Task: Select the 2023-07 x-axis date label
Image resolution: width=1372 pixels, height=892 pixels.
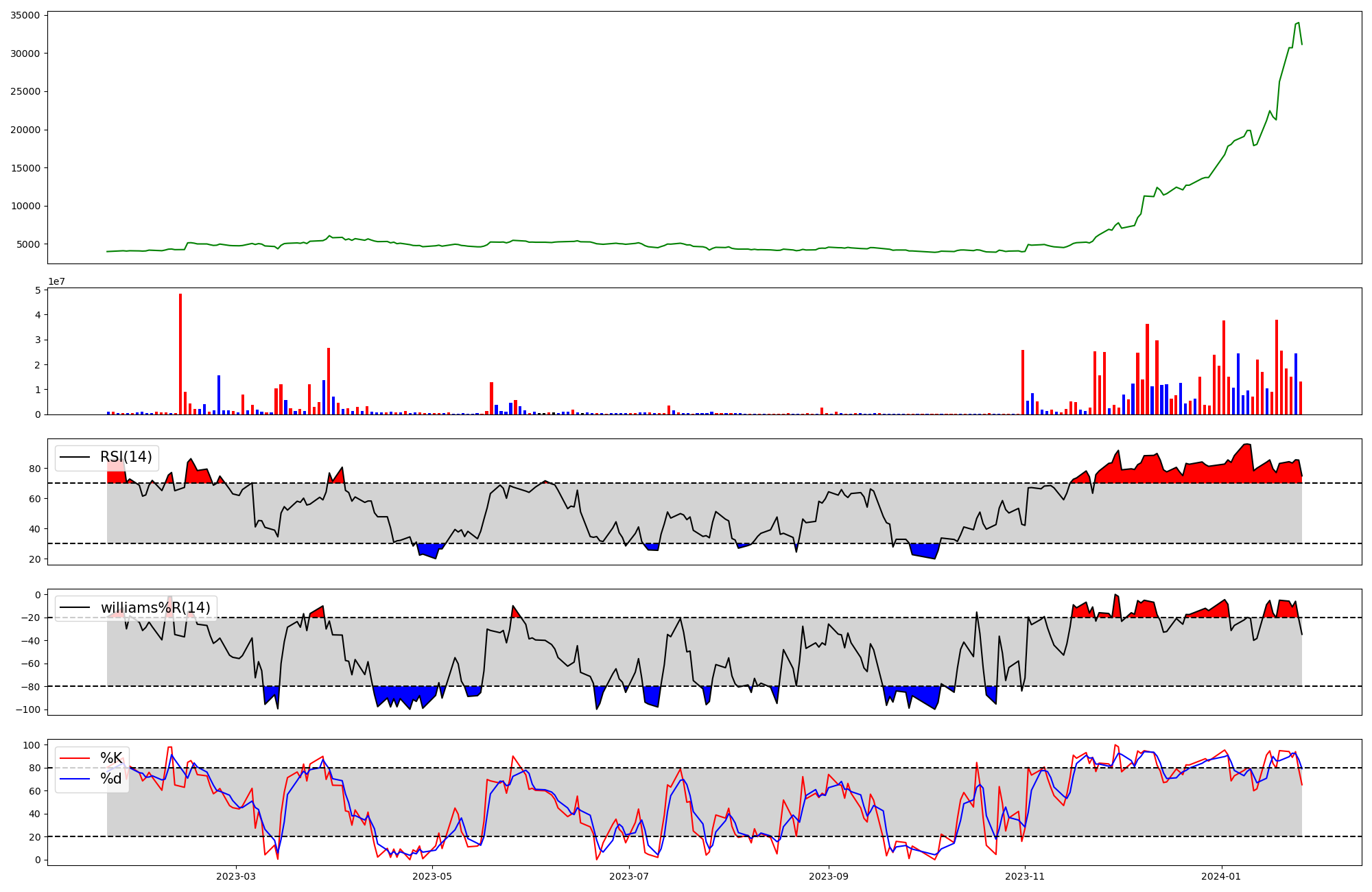Action: point(629,876)
